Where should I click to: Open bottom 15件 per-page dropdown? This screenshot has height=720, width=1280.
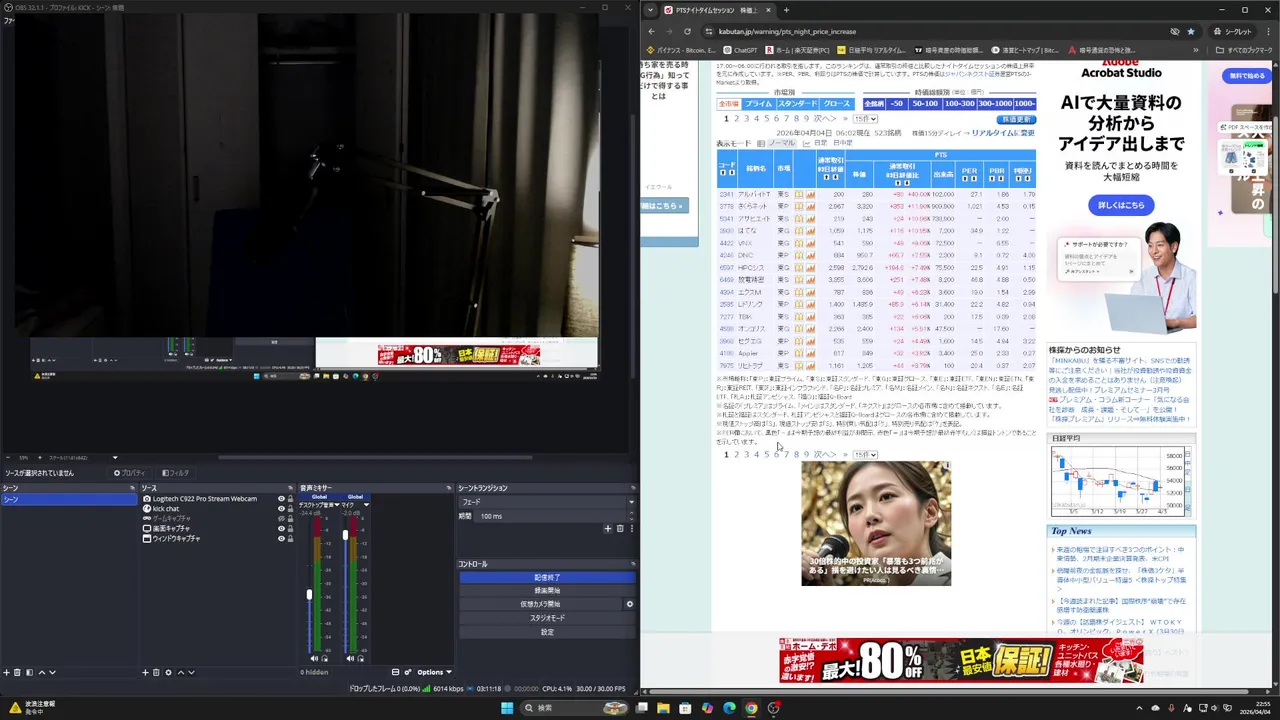[x=865, y=455]
